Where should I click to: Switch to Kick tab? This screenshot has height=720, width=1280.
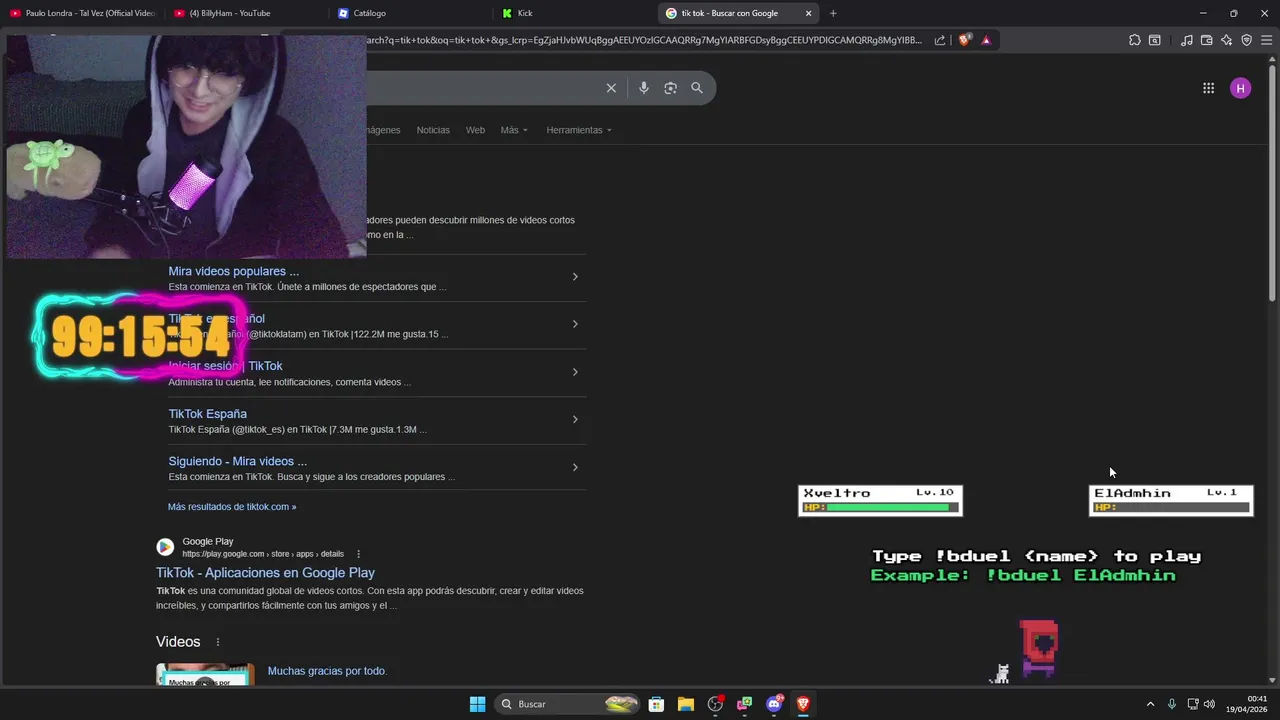pyautogui.click(x=576, y=13)
